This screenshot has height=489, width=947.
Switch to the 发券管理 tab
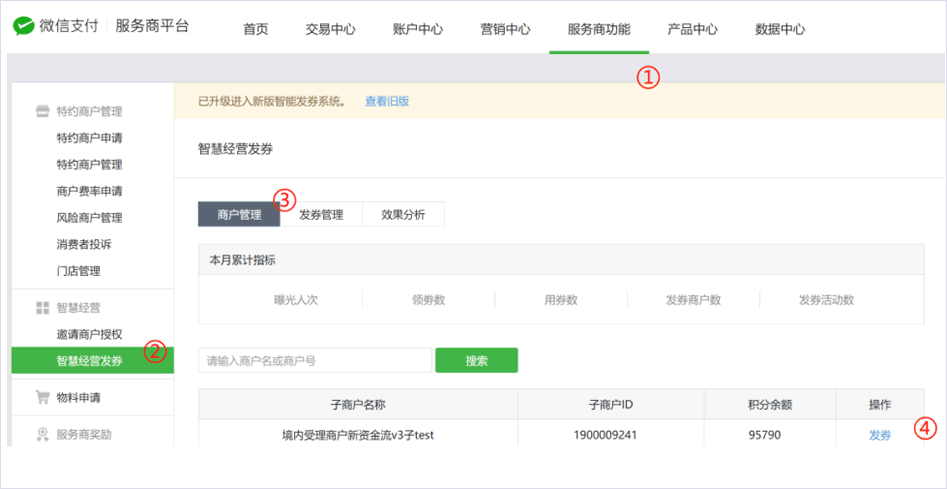[x=321, y=214]
